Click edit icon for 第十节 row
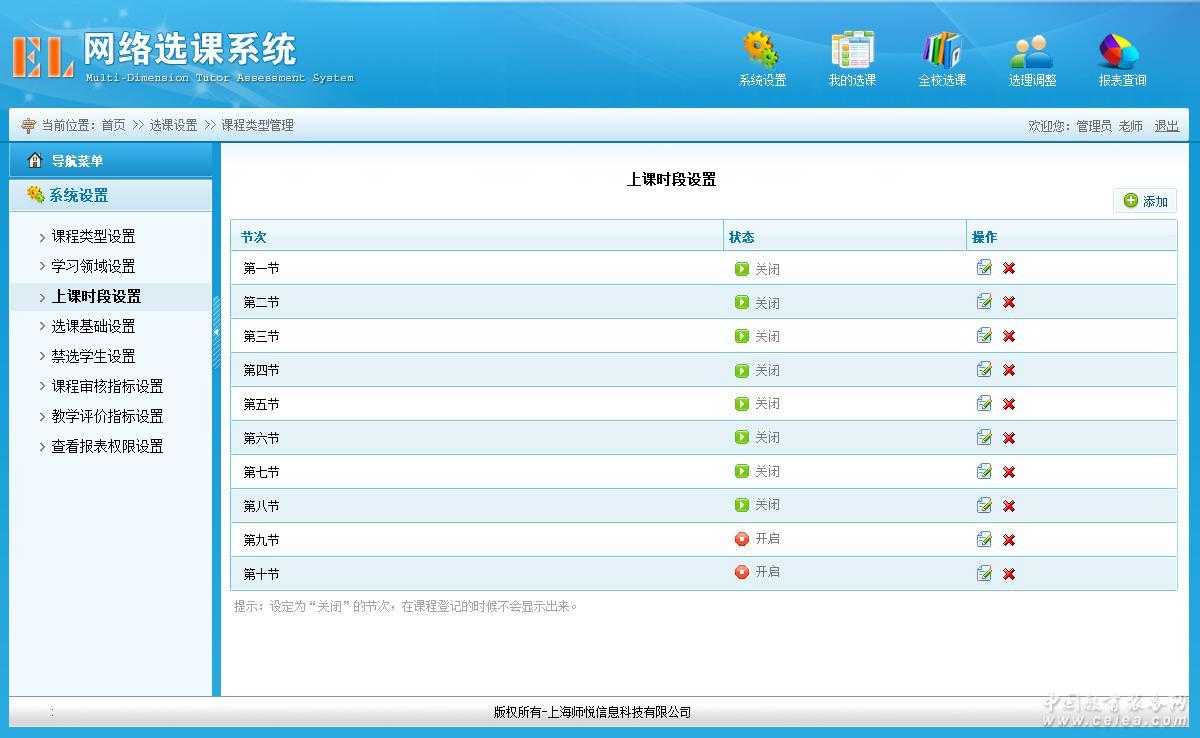 click(985, 573)
